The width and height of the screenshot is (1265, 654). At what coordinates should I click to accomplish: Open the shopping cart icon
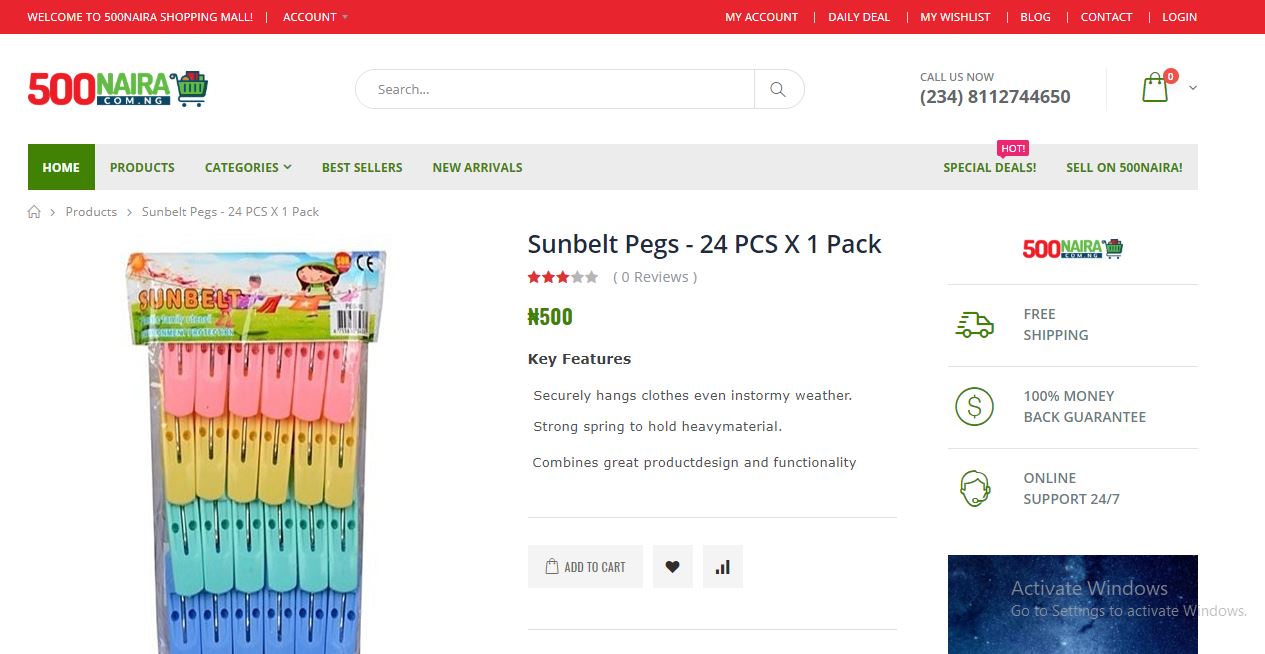coord(1155,87)
